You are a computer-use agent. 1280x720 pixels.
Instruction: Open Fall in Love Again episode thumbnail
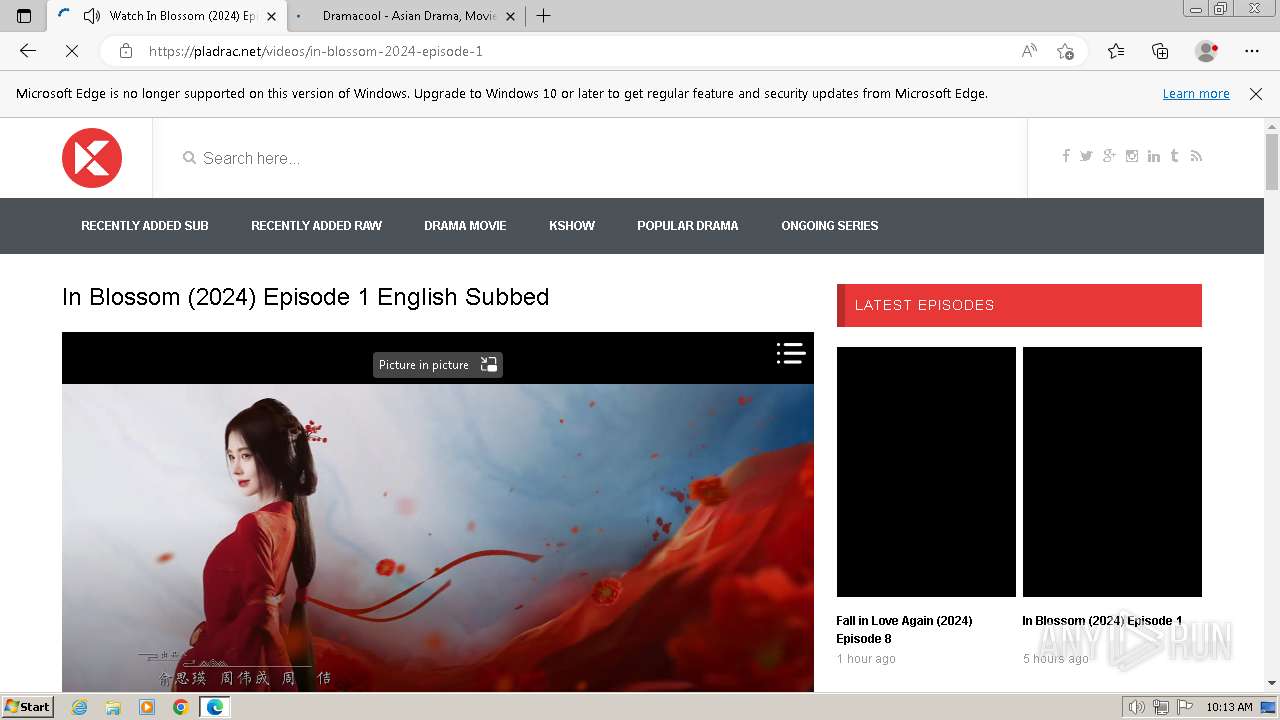[926, 472]
